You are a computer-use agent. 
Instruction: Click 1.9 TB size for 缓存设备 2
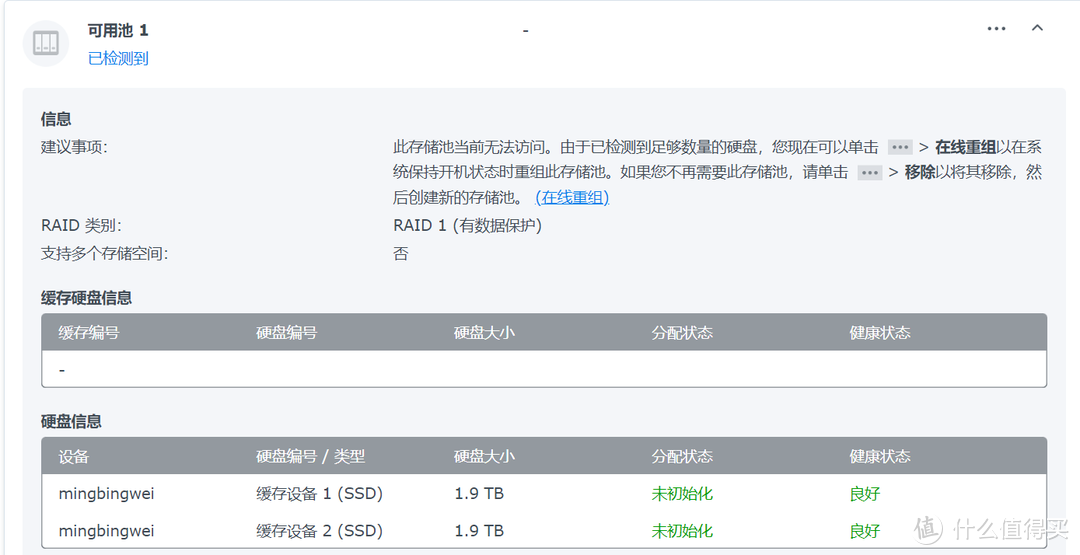(479, 531)
